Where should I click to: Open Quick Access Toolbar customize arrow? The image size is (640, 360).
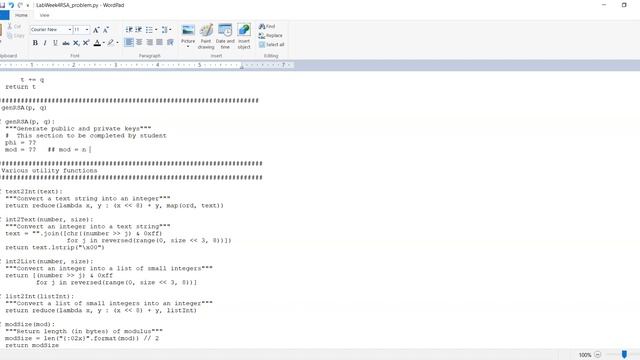(28, 5)
